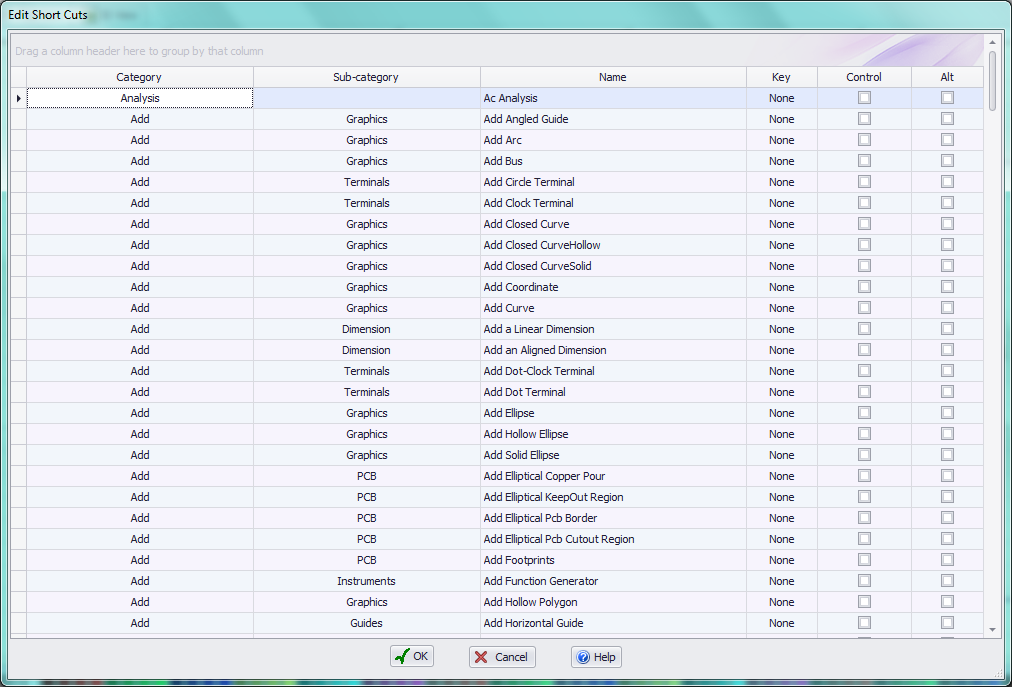The width and height of the screenshot is (1012, 687).
Task: Click the Key cell for Add Arc
Action: [782, 140]
